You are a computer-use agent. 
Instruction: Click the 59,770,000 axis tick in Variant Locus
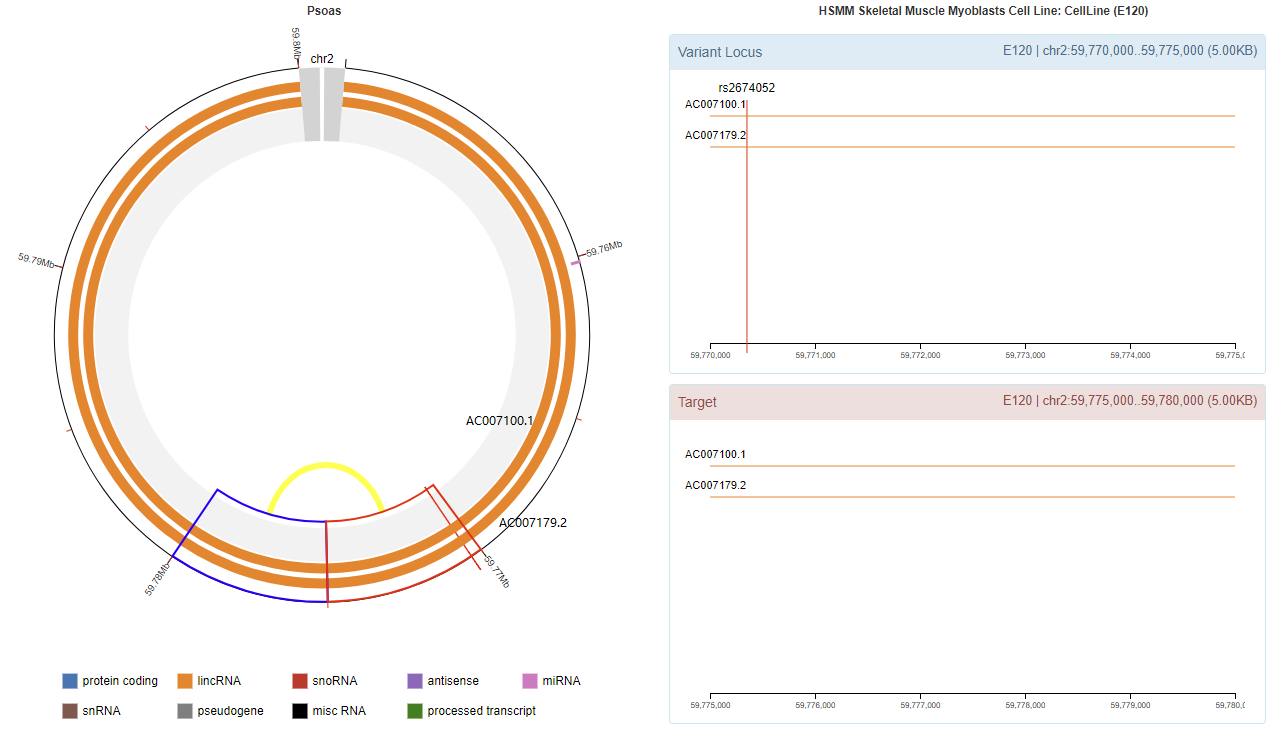[x=710, y=355]
